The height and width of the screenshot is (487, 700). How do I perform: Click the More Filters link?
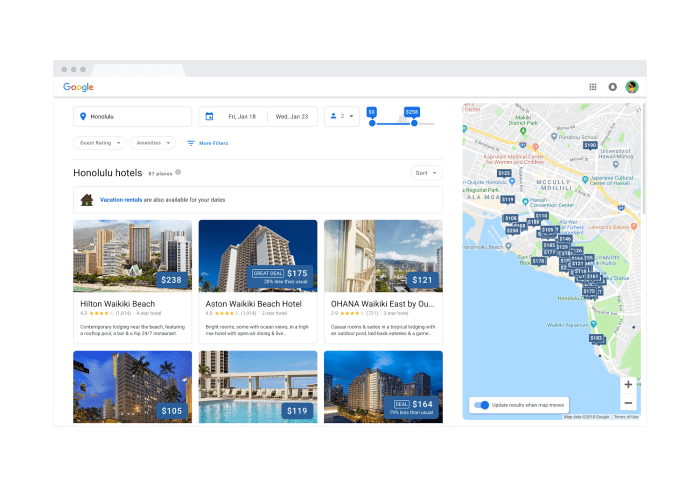click(213, 143)
